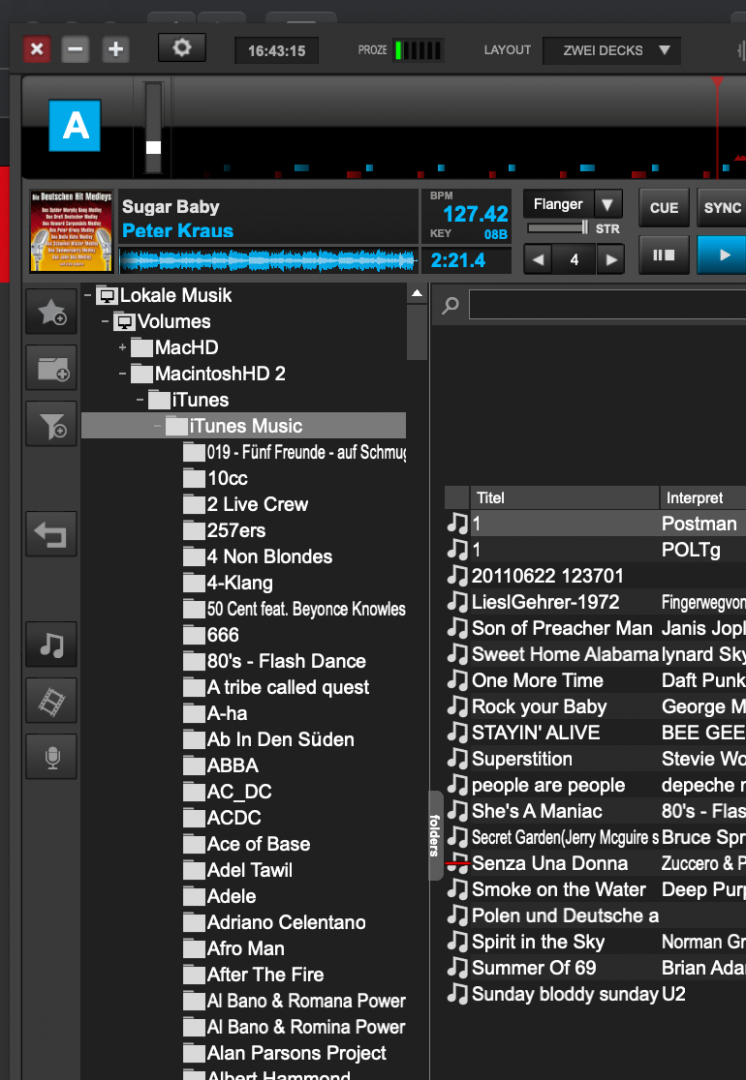Toggle the folders side panel tab
The image size is (746, 1080).
point(435,835)
